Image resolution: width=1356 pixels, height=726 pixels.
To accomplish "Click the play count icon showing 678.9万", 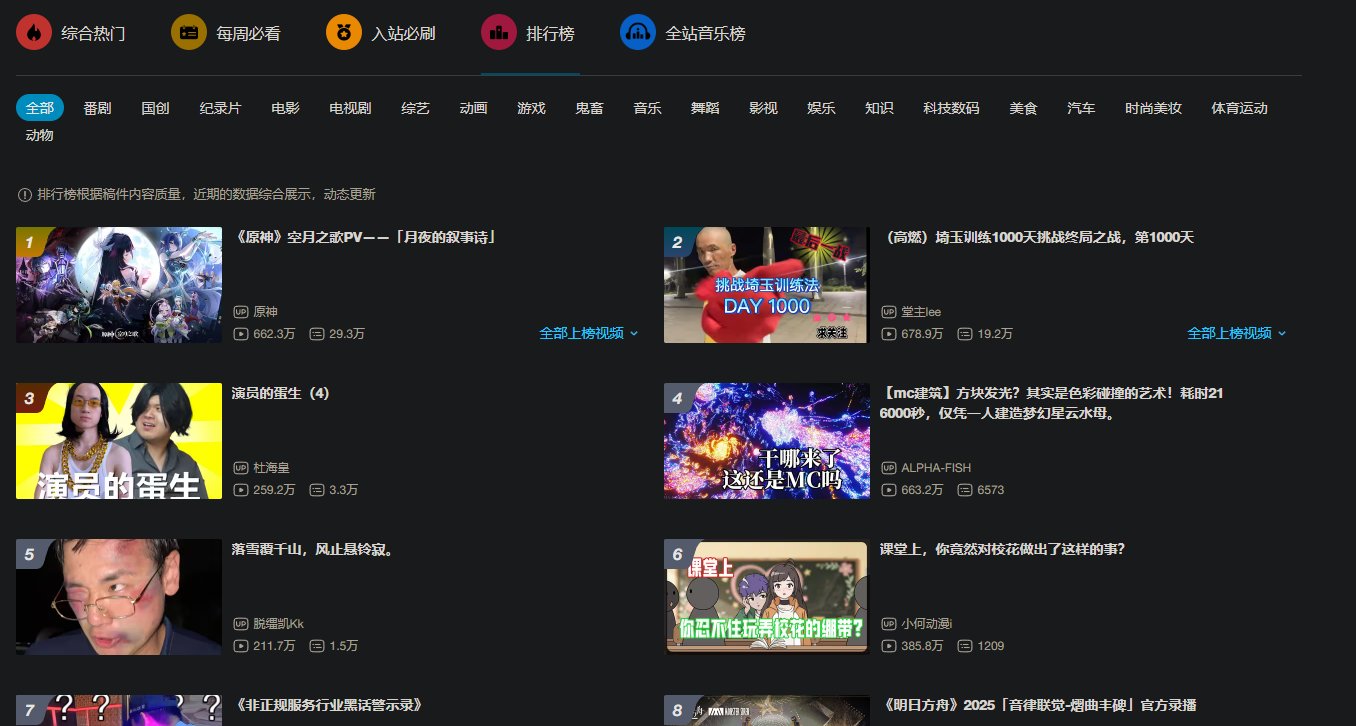I will pyautogui.click(x=888, y=334).
